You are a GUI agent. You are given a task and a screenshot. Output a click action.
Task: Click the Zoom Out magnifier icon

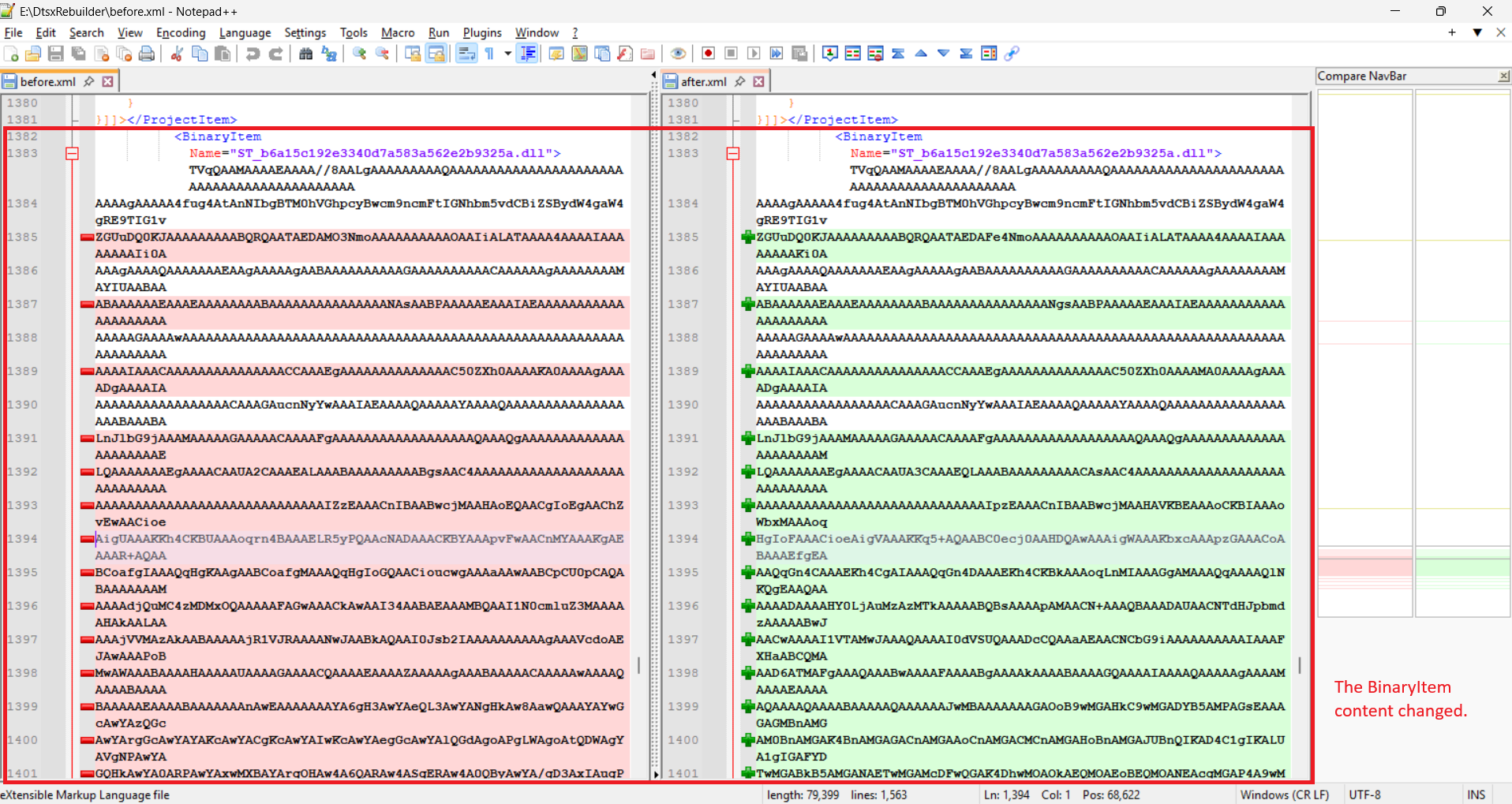click(x=382, y=54)
